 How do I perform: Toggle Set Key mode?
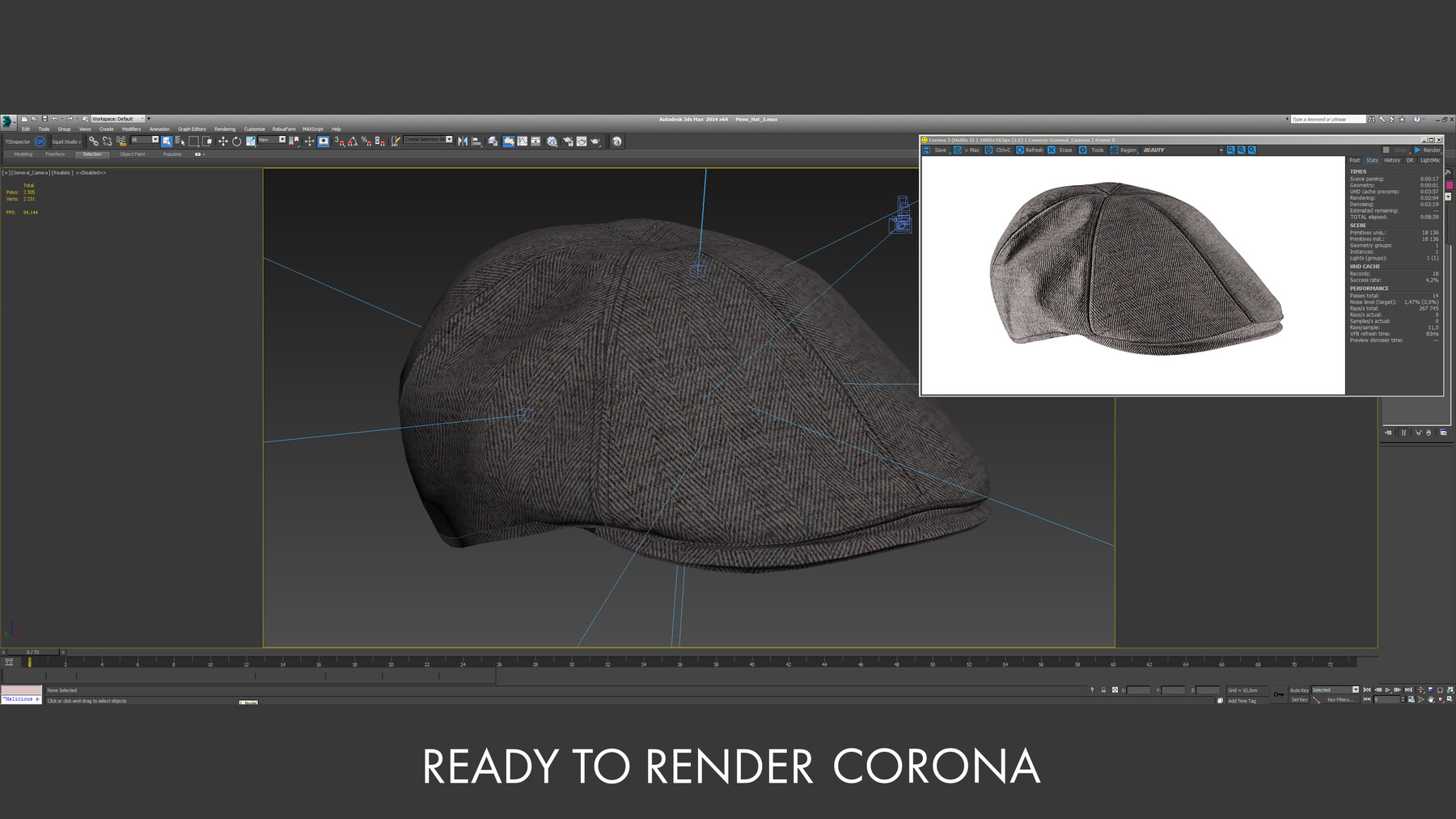(1299, 700)
